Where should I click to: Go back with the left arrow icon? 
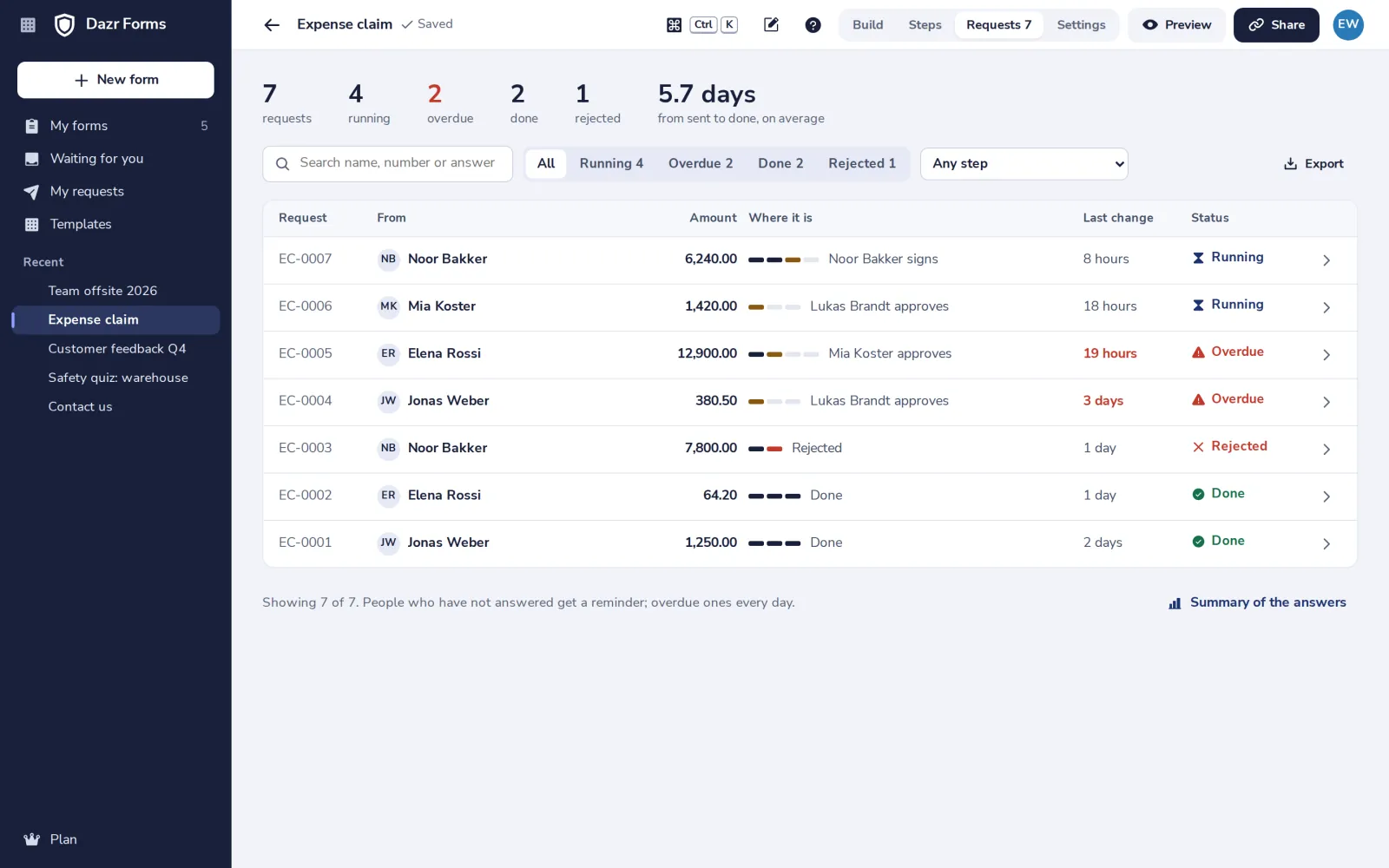272,25
